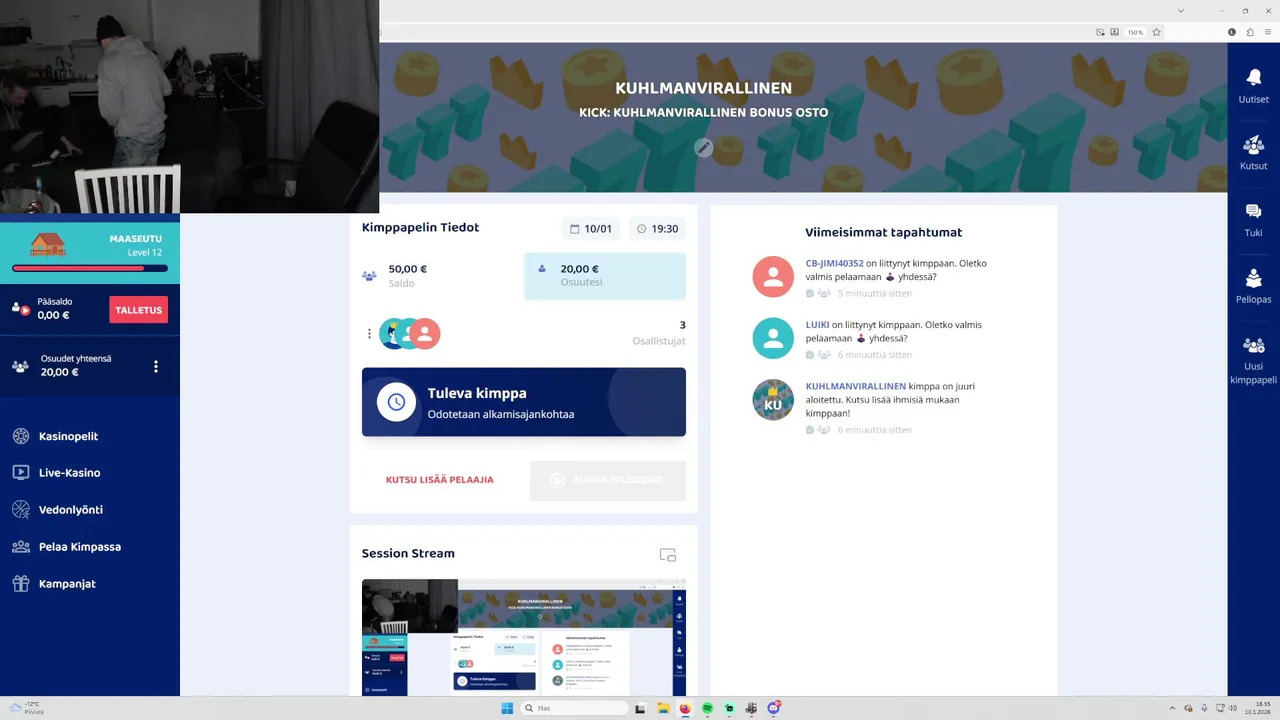
Task: Click the Osuudet yhteensä group icon
Action: (20, 367)
